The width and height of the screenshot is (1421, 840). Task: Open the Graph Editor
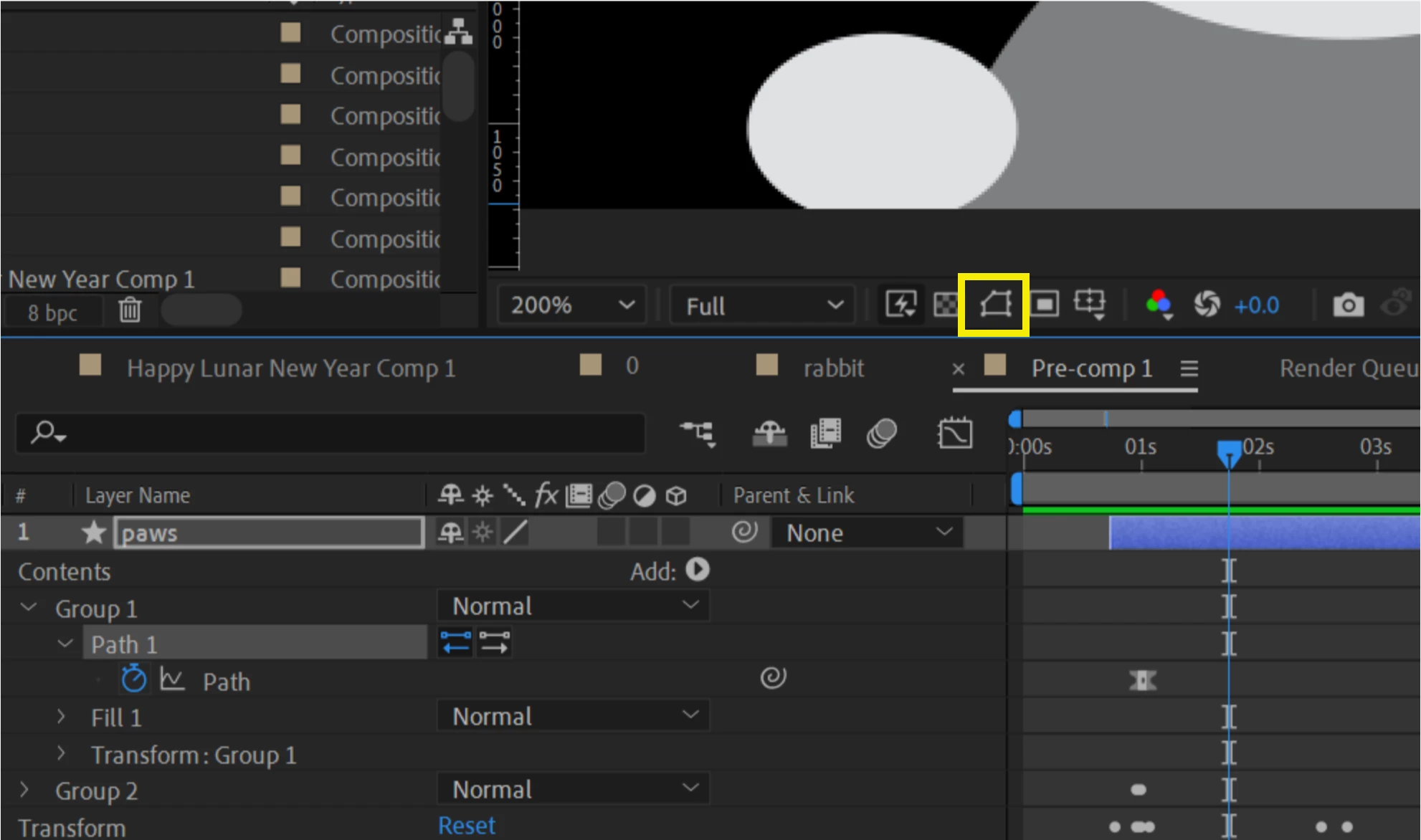pyautogui.click(x=954, y=434)
